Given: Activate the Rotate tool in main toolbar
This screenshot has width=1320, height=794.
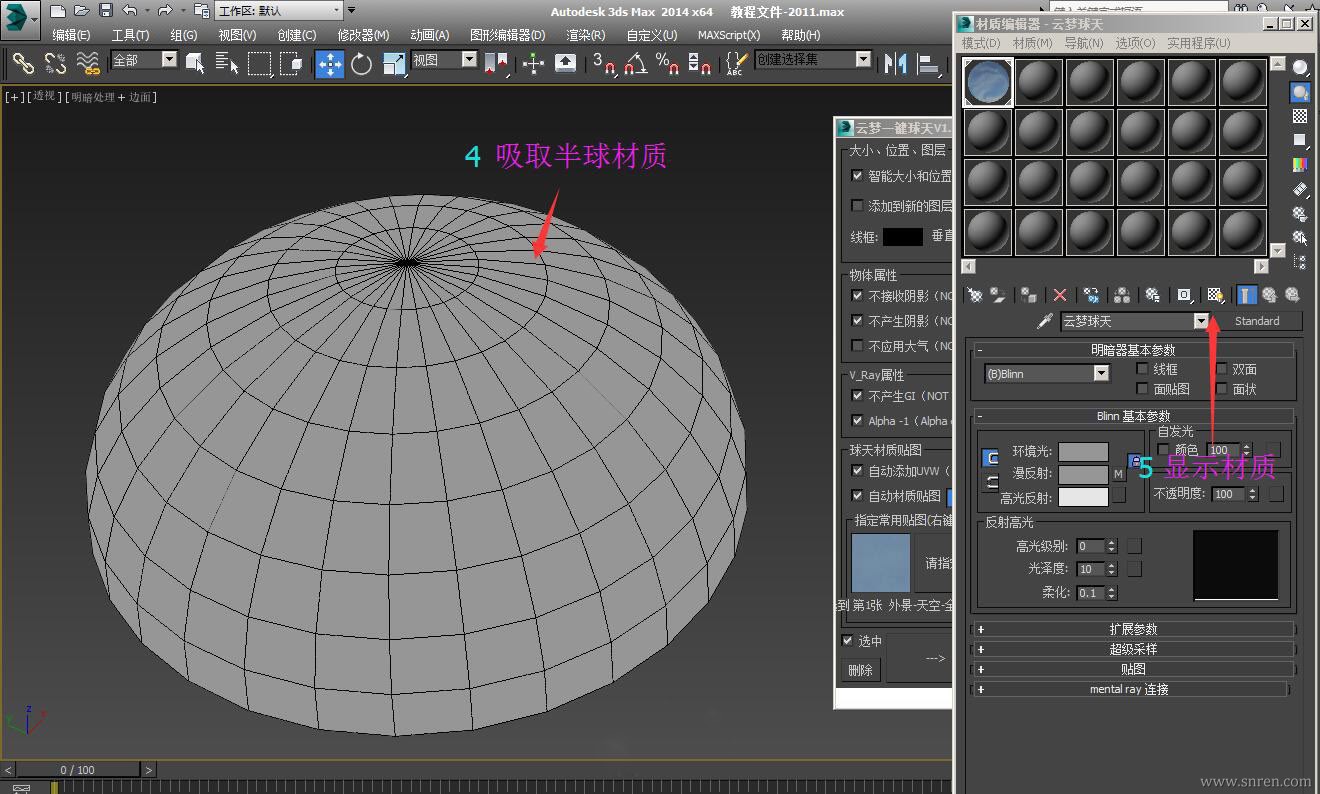Looking at the screenshot, I should coord(361,64).
